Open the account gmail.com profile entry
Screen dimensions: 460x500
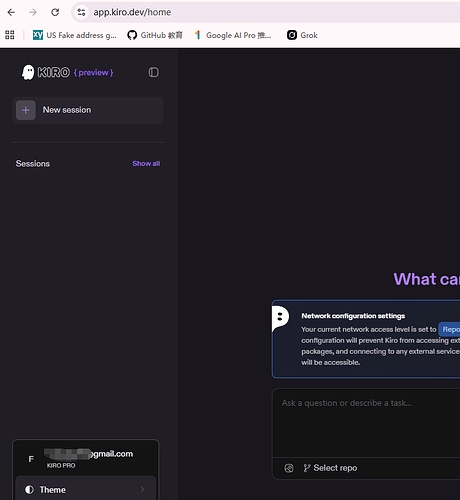(x=86, y=458)
